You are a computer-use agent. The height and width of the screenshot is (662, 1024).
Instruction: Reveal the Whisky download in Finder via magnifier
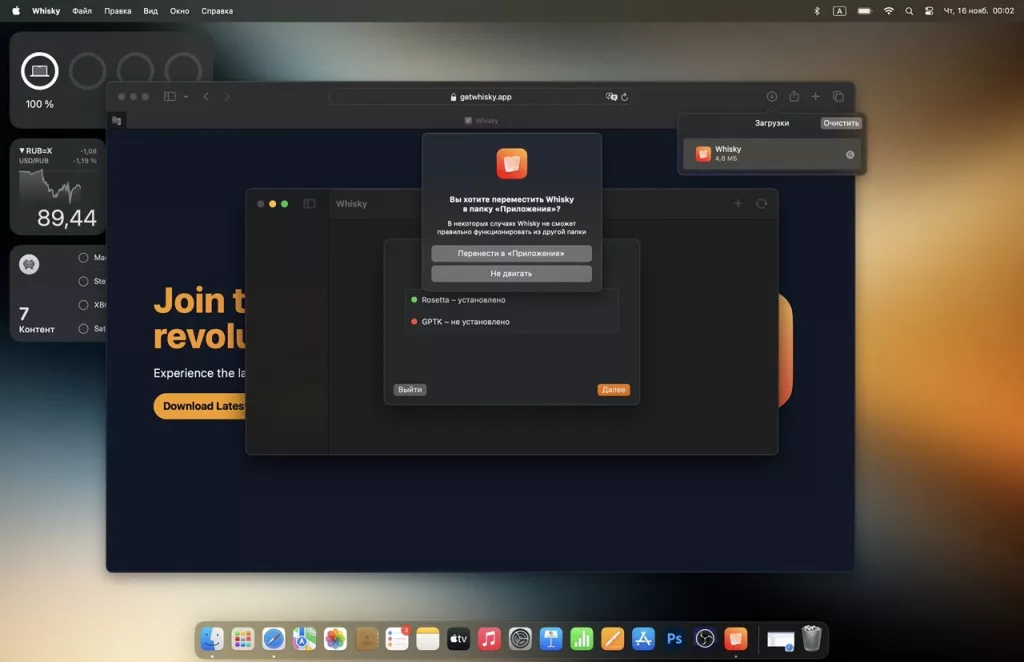tap(850, 155)
